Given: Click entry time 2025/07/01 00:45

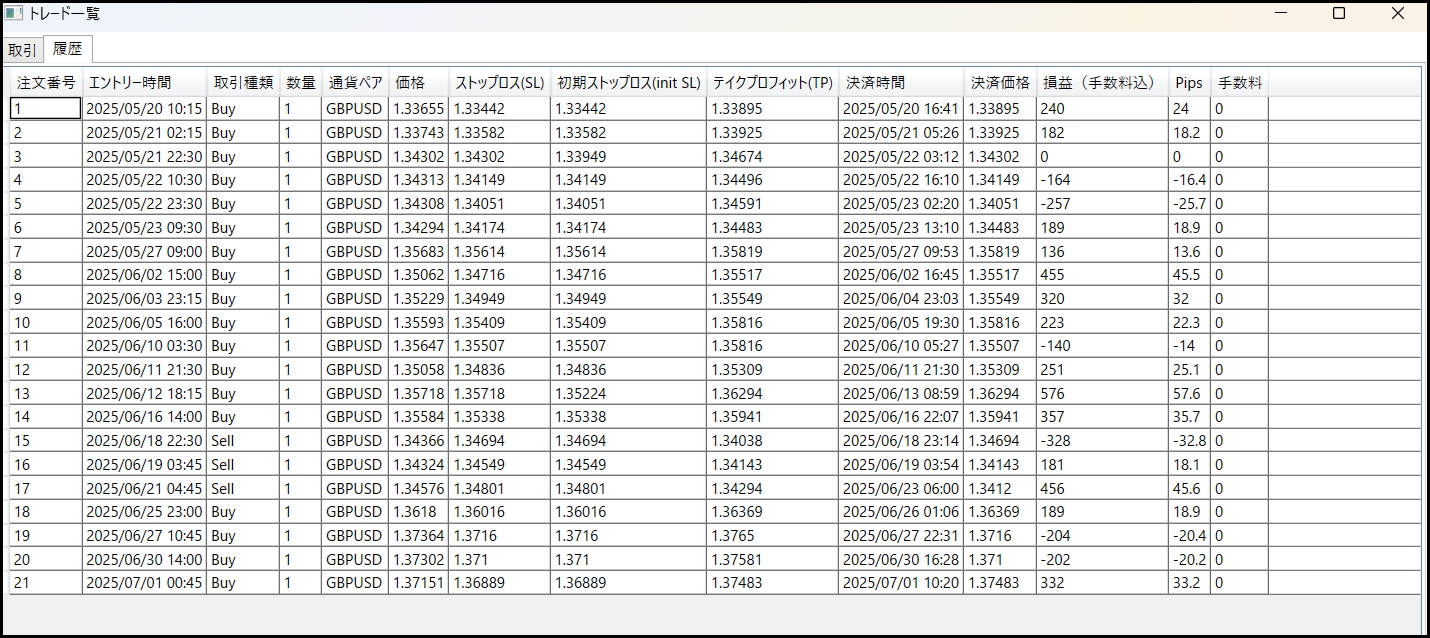Looking at the screenshot, I should [x=144, y=583].
